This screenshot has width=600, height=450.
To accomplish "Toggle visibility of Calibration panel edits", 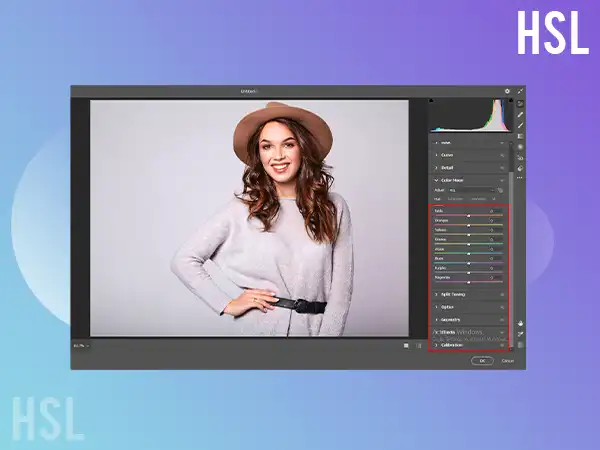I will coord(502,345).
